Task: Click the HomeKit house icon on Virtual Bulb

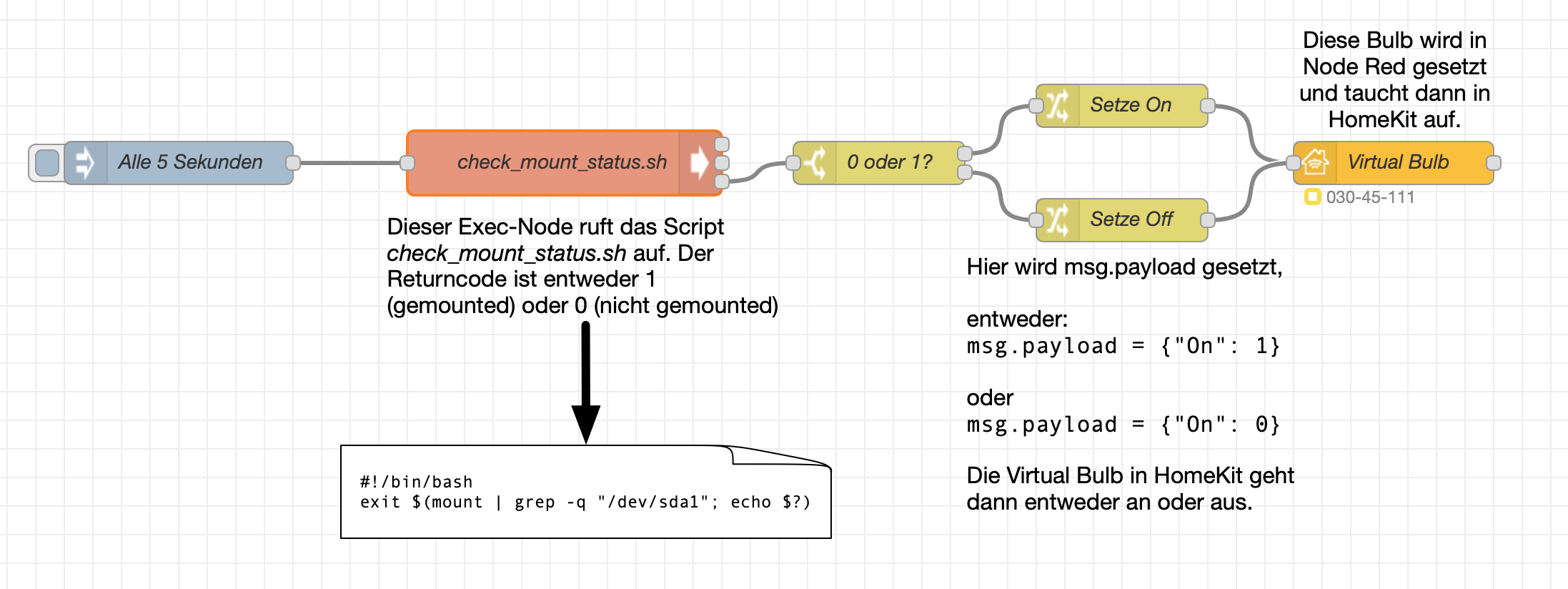Action: (1315, 163)
